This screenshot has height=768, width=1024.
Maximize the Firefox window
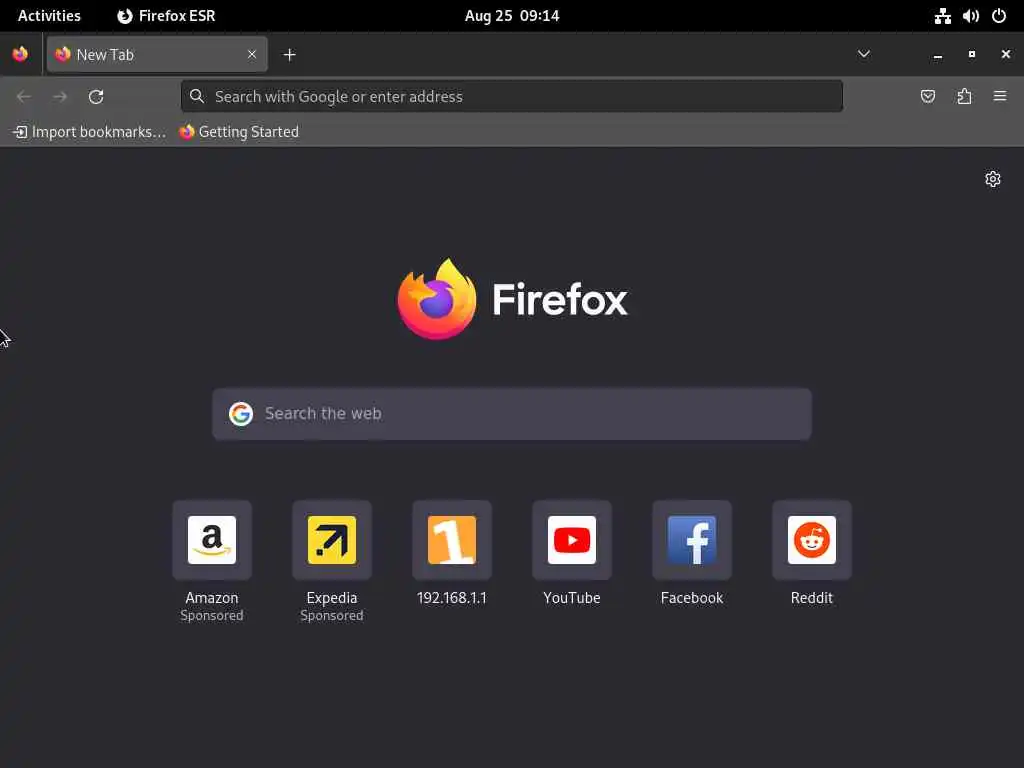coord(972,55)
